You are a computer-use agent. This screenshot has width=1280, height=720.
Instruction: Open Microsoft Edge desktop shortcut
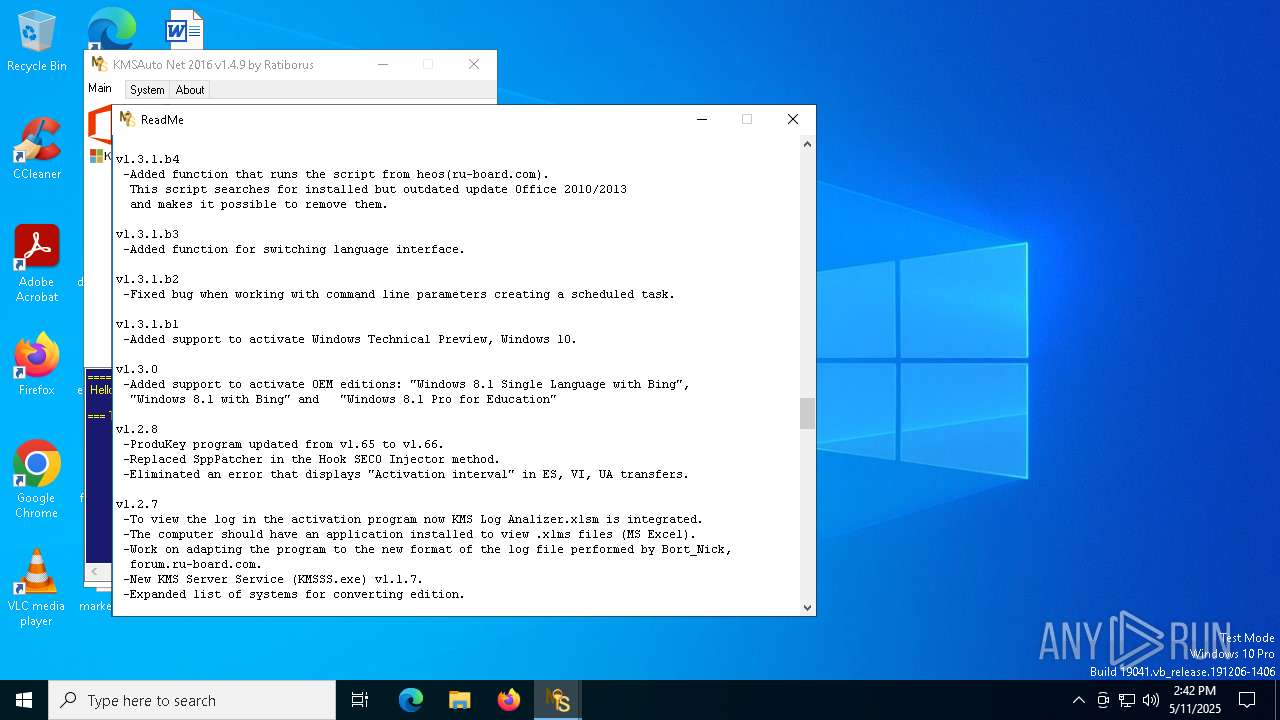coord(111,28)
